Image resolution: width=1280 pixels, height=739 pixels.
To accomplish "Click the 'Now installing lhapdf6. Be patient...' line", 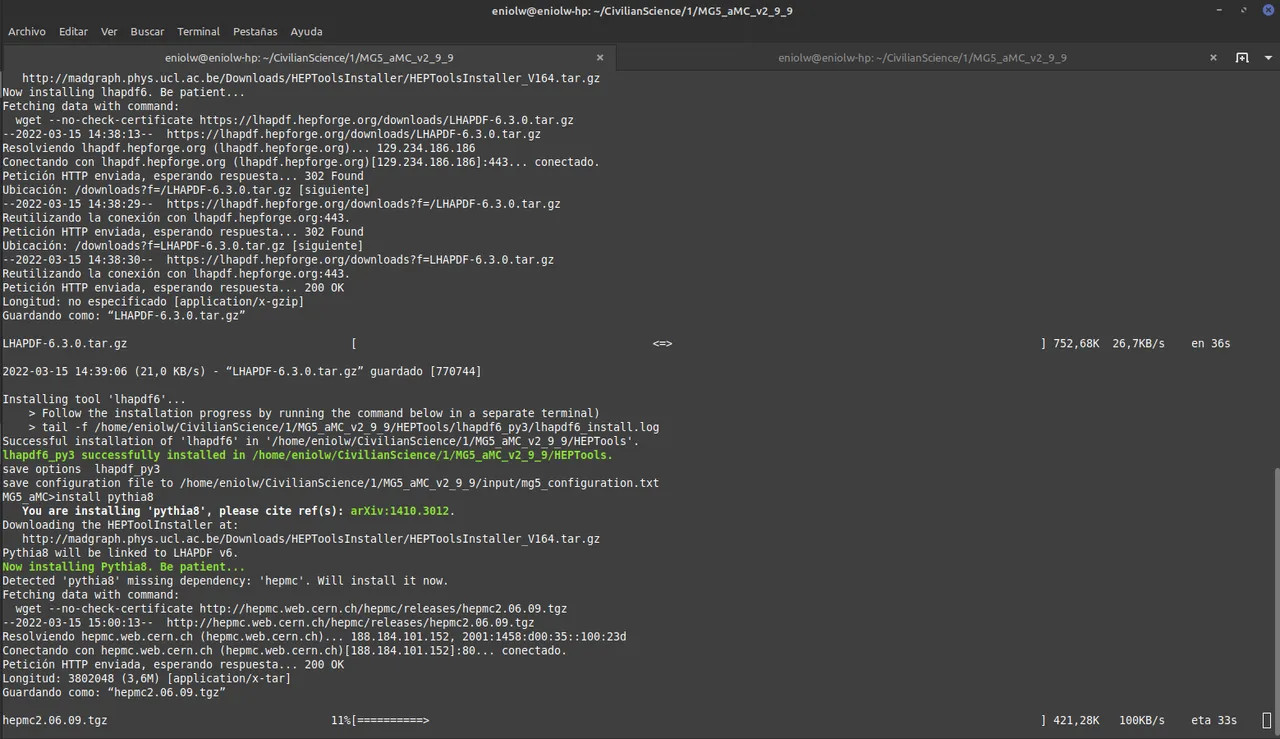I will point(123,92).
